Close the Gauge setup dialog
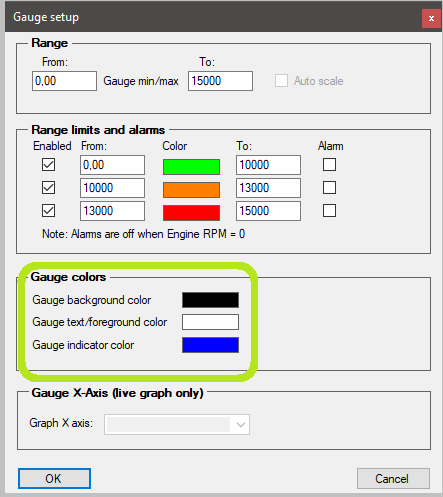The image size is (443, 497). [x=431, y=18]
